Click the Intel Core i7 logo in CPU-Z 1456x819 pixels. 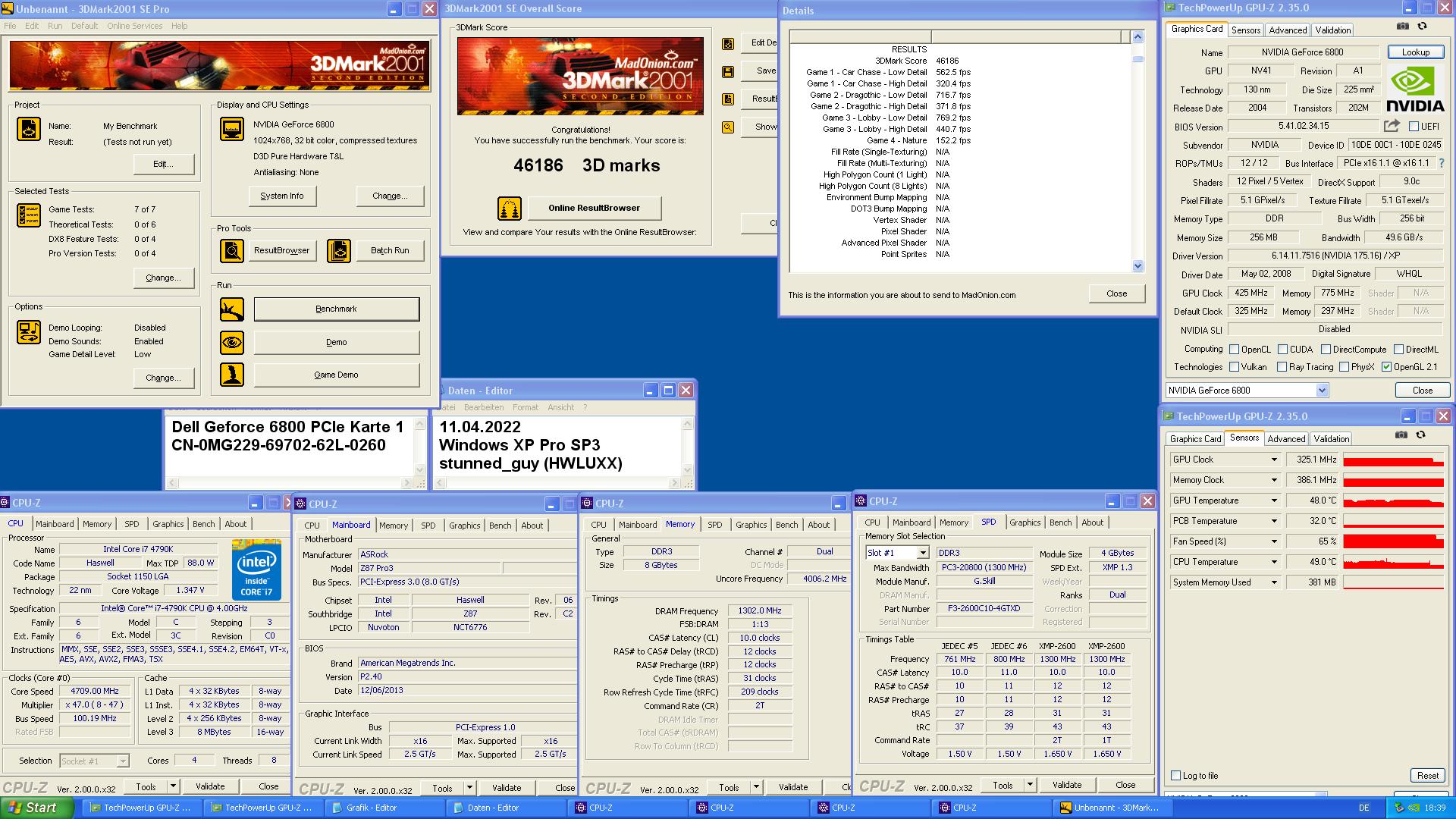pyautogui.click(x=256, y=570)
